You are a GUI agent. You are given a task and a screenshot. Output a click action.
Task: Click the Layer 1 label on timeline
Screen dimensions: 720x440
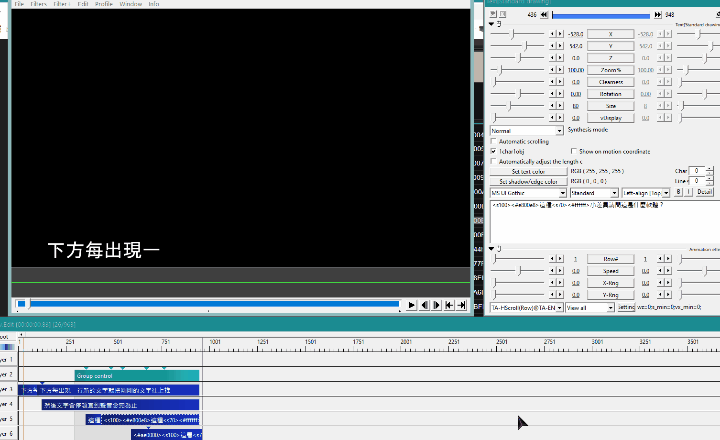[8, 360]
